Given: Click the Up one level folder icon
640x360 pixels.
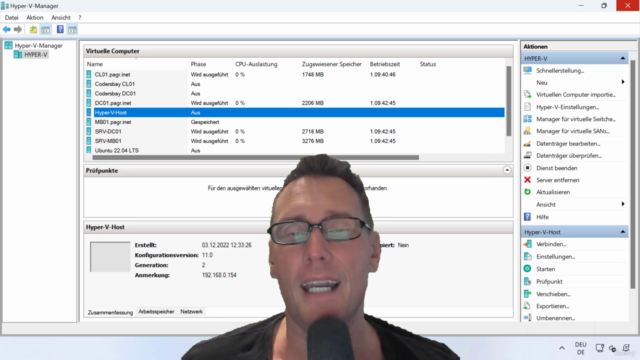Looking at the screenshot, I should coord(33,29).
